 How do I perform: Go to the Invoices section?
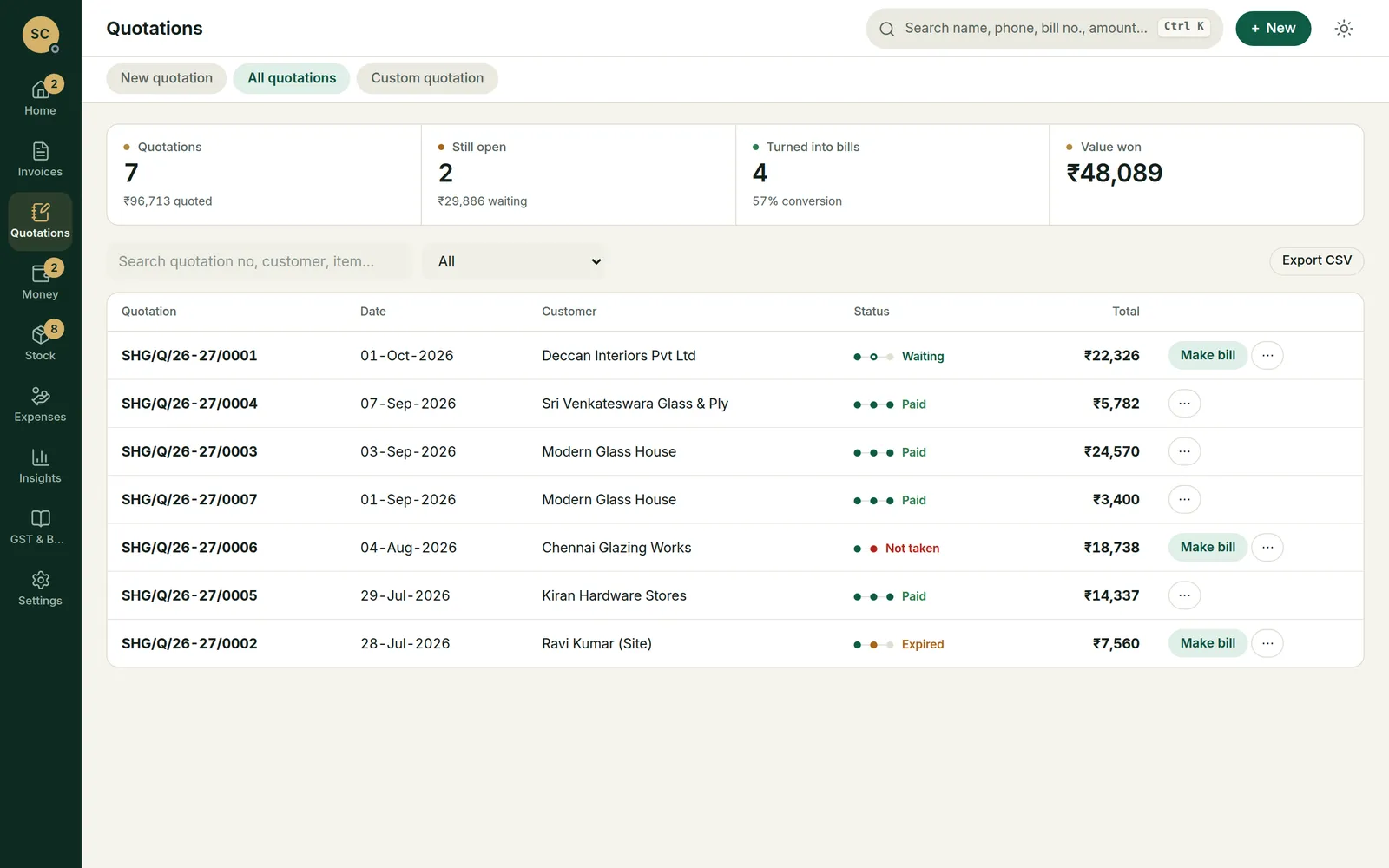[x=40, y=160]
